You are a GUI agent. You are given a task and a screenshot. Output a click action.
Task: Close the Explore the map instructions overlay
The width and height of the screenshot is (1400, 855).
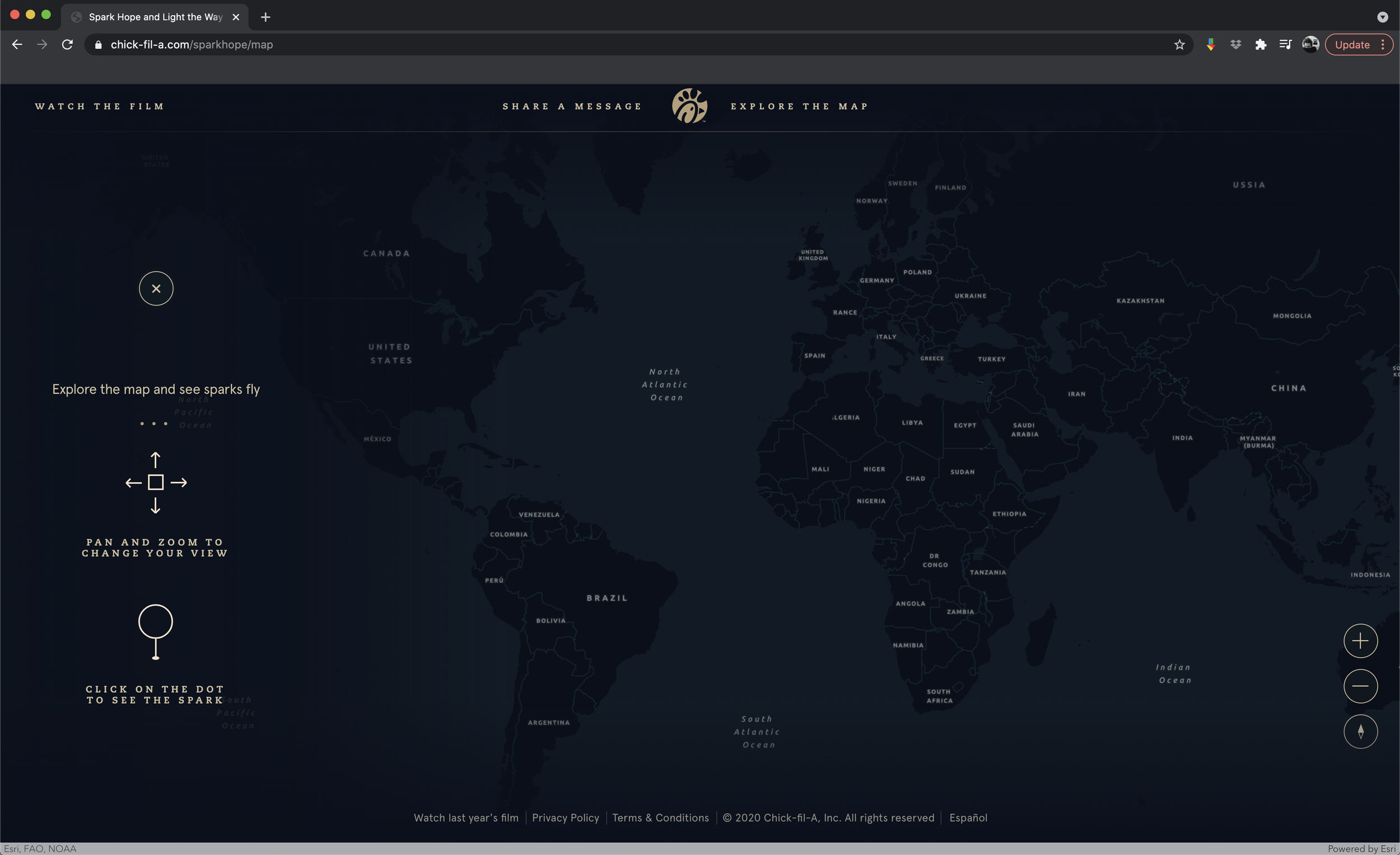click(156, 288)
